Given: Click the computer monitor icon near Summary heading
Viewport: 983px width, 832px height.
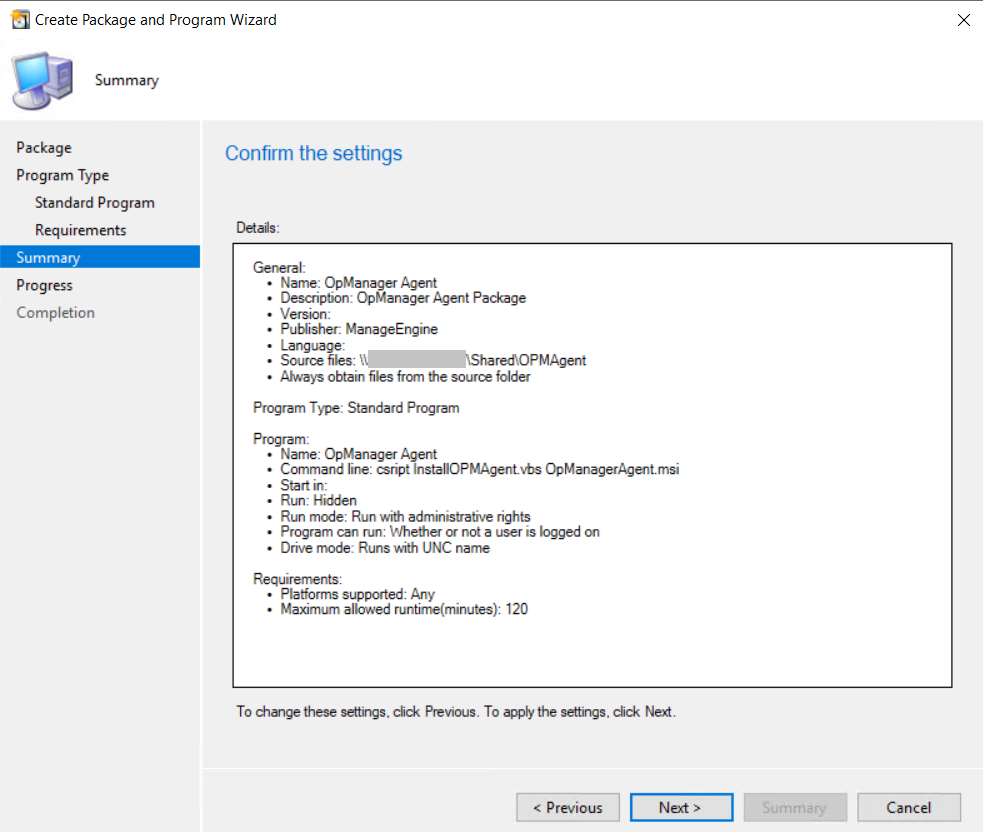Looking at the screenshot, I should (x=42, y=78).
